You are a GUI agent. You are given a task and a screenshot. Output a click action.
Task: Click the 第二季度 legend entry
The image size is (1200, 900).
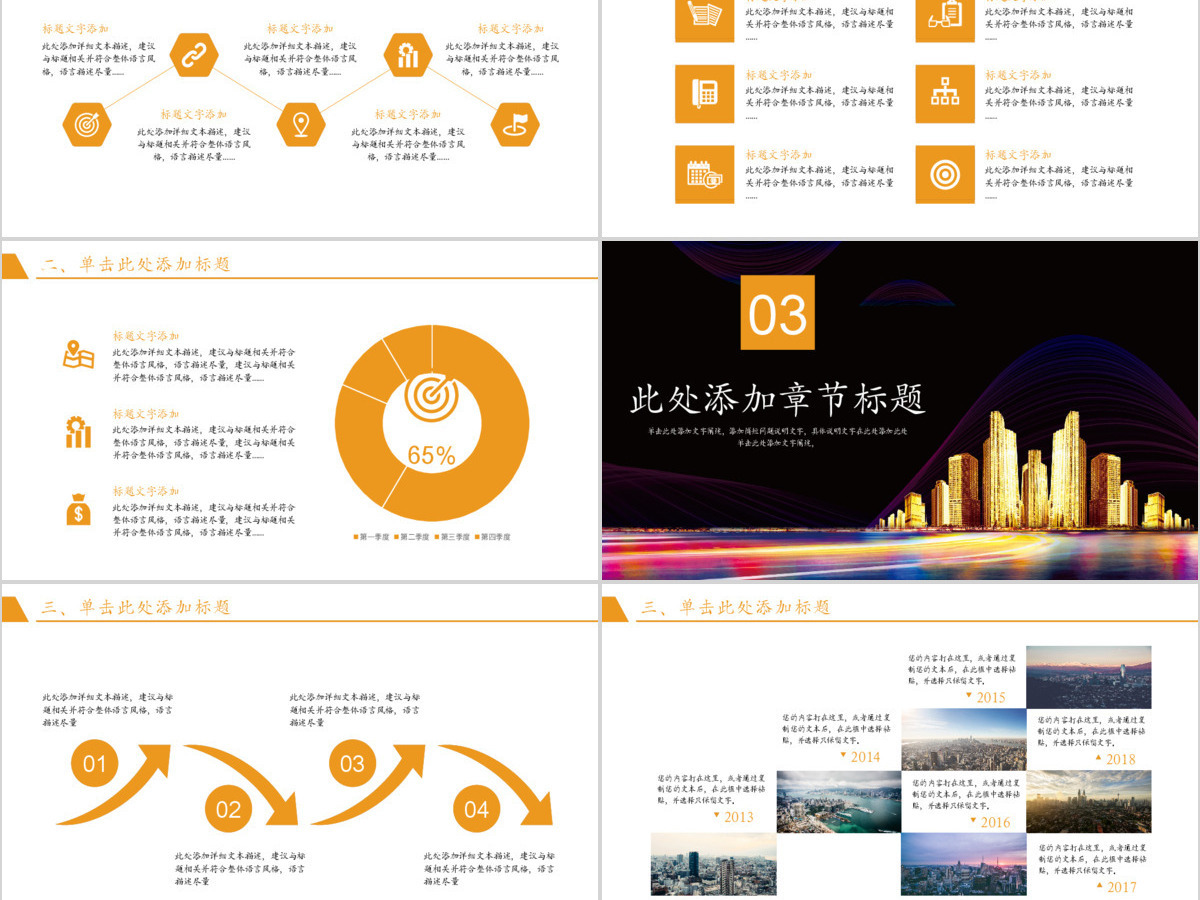pyautogui.click(x=412, y=537)
